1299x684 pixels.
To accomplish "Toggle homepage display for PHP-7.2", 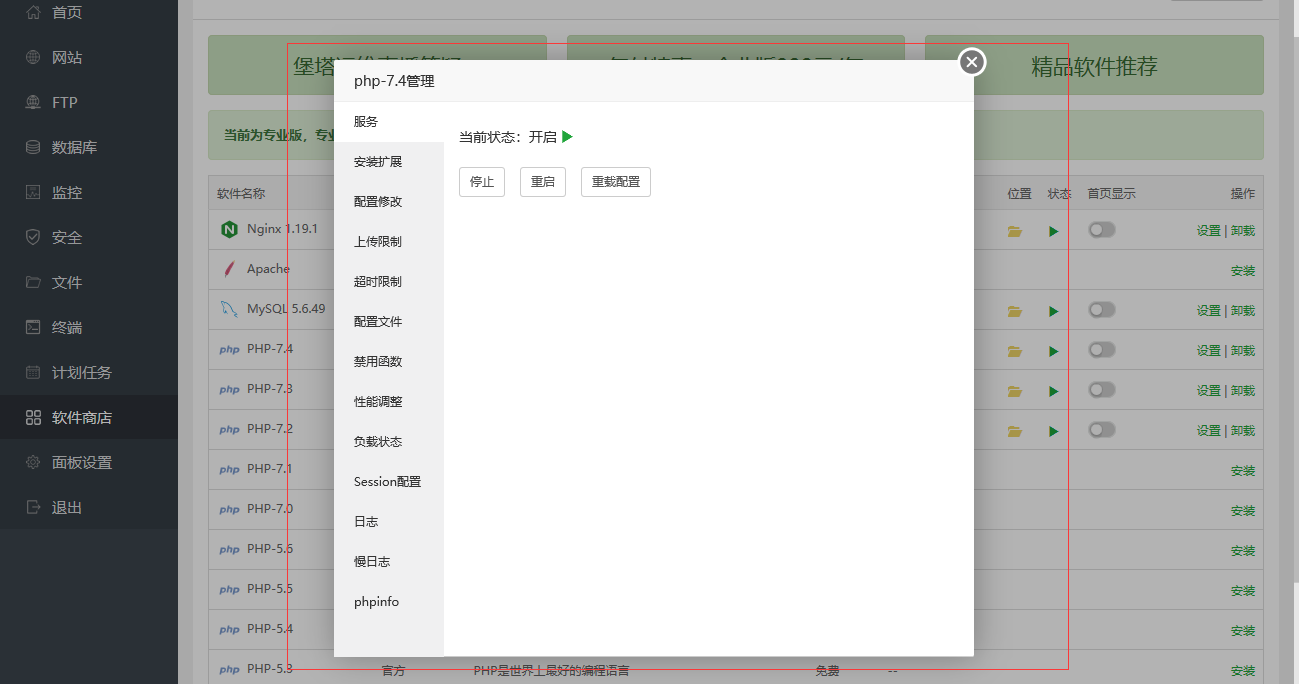I will pos(1102,430).
